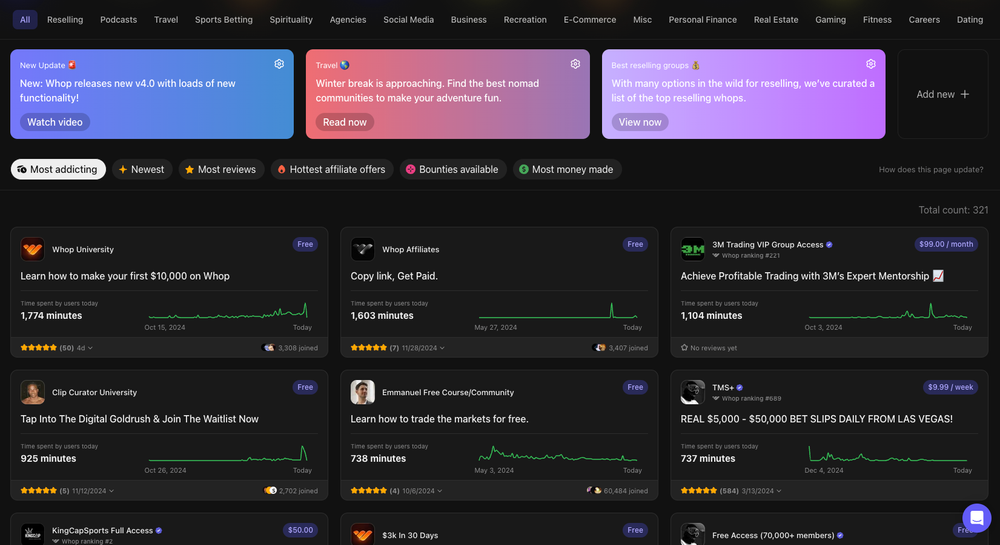Open How does this page update link
The image size is (1000, 545).
(x=931, y=170)
